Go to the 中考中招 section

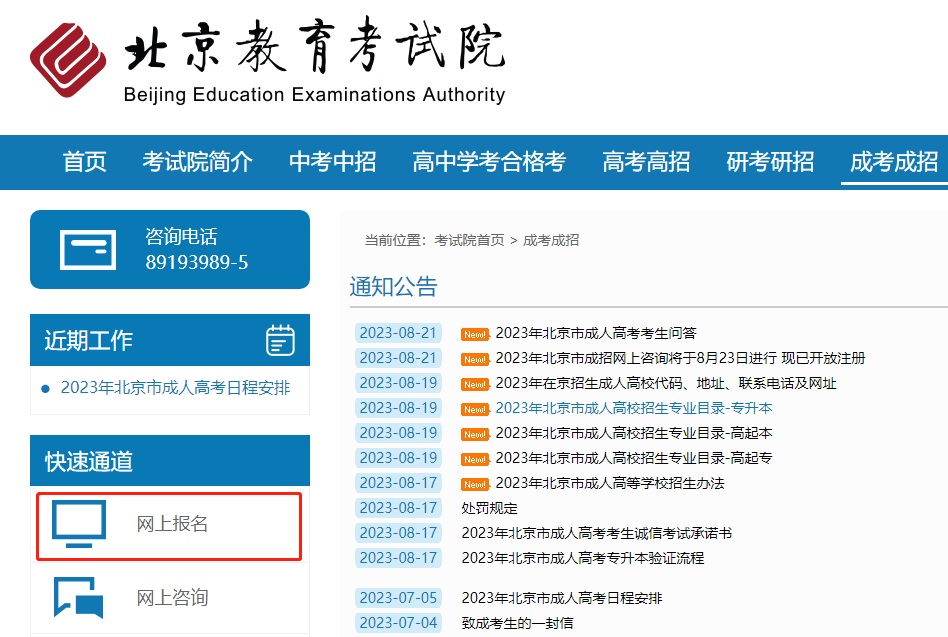[x=332, y=161]
